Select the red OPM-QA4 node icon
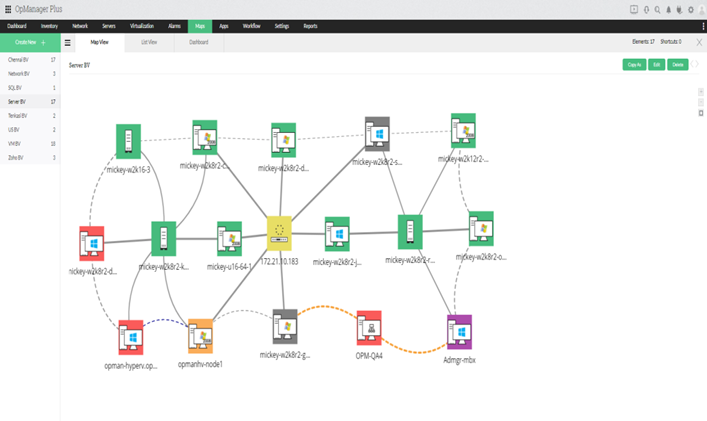This screenshot has height=421, width=707. pos(369,328)
